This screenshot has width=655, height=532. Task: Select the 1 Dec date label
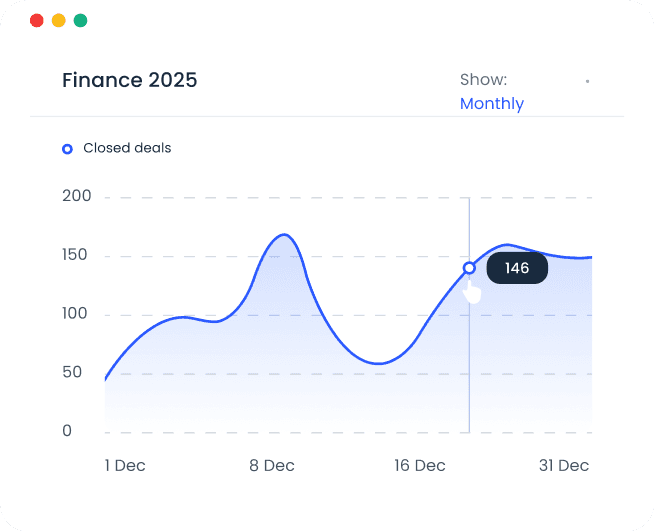[x=125, y=466]
